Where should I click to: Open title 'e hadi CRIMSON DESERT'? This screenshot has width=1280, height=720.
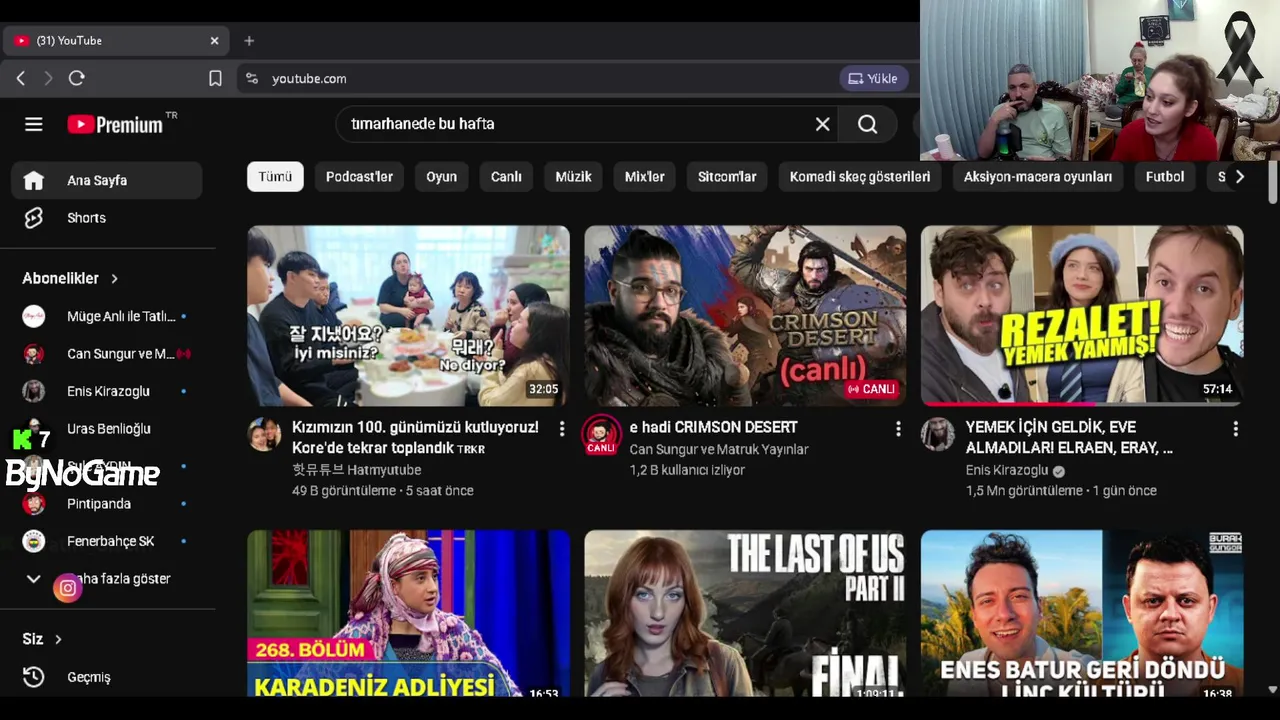(713, 428)
